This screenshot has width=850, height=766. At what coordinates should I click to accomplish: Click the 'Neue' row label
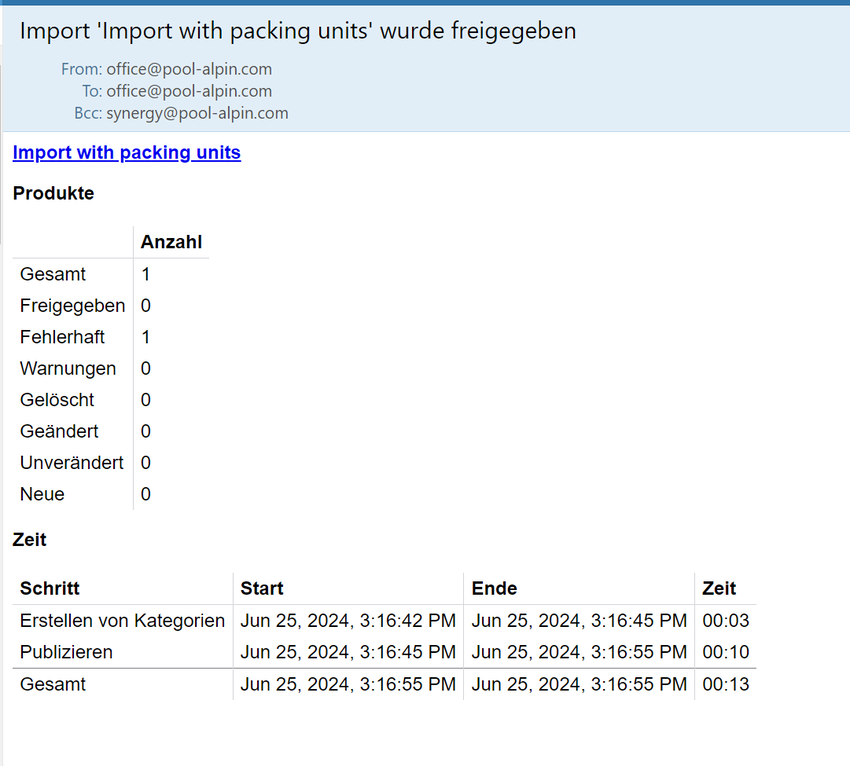point(42,494)
